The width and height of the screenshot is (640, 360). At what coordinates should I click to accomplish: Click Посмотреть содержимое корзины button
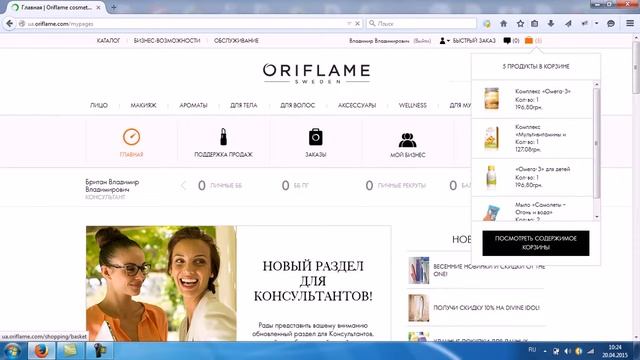[536, 243]
